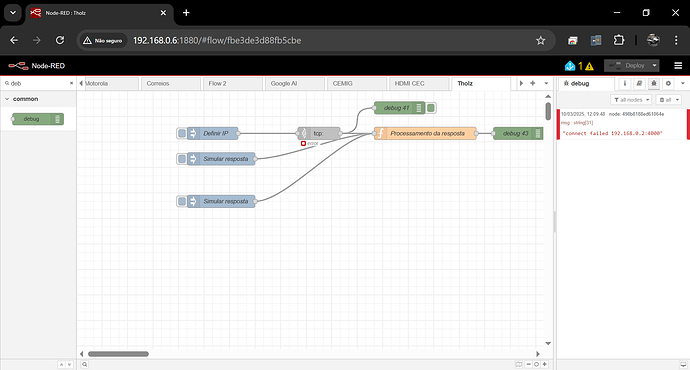The width and height of the screenshot is (690, 370).
Task: Trigger the Definir IP inject button
Action: coord(182,133)
